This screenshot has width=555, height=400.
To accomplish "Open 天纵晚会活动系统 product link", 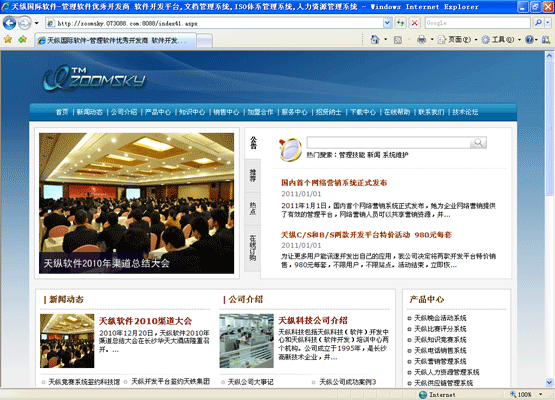I will coord(440,318).
